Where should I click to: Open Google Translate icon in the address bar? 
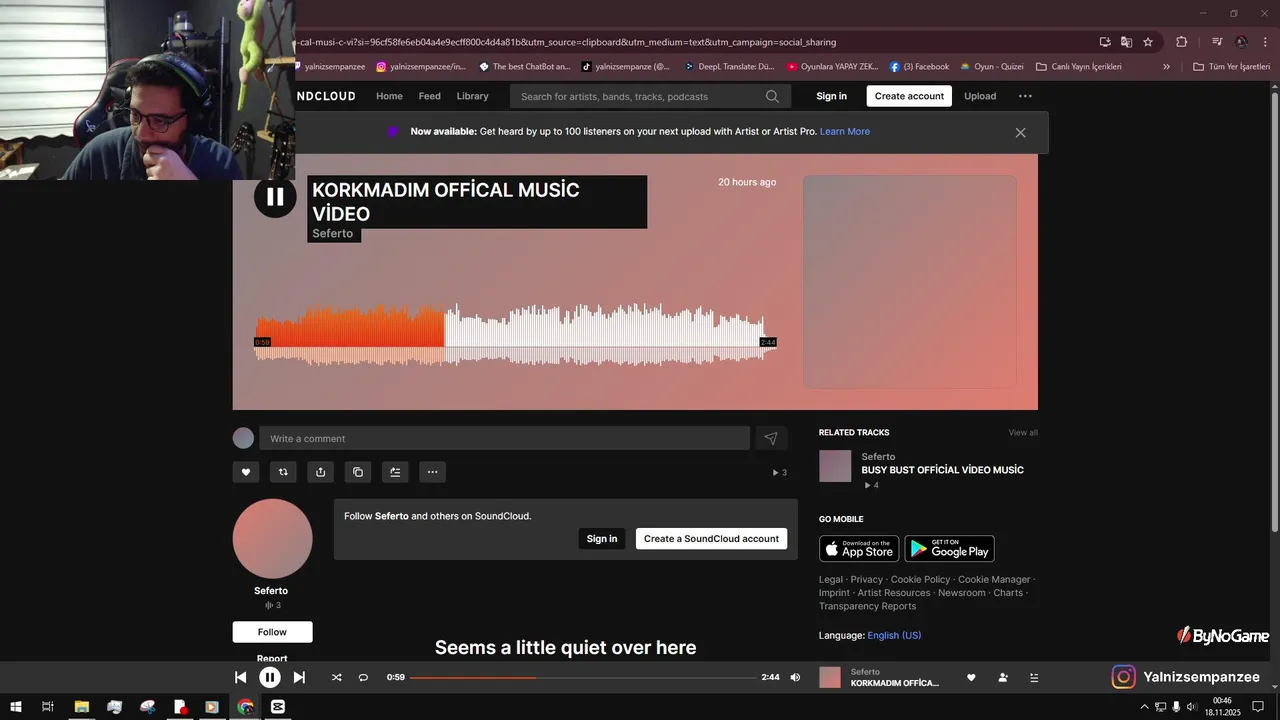(x=1126, y=42)
